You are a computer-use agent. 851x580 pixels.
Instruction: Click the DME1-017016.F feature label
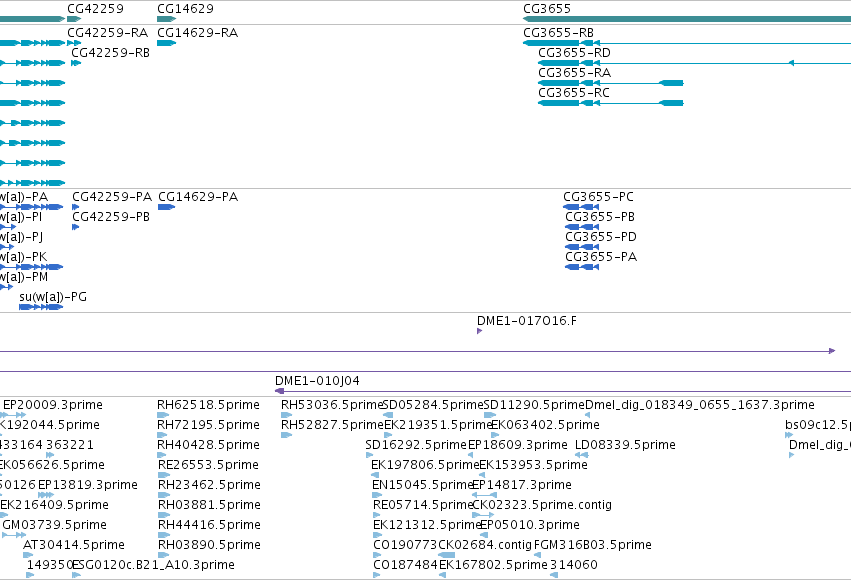pos(526,321)
